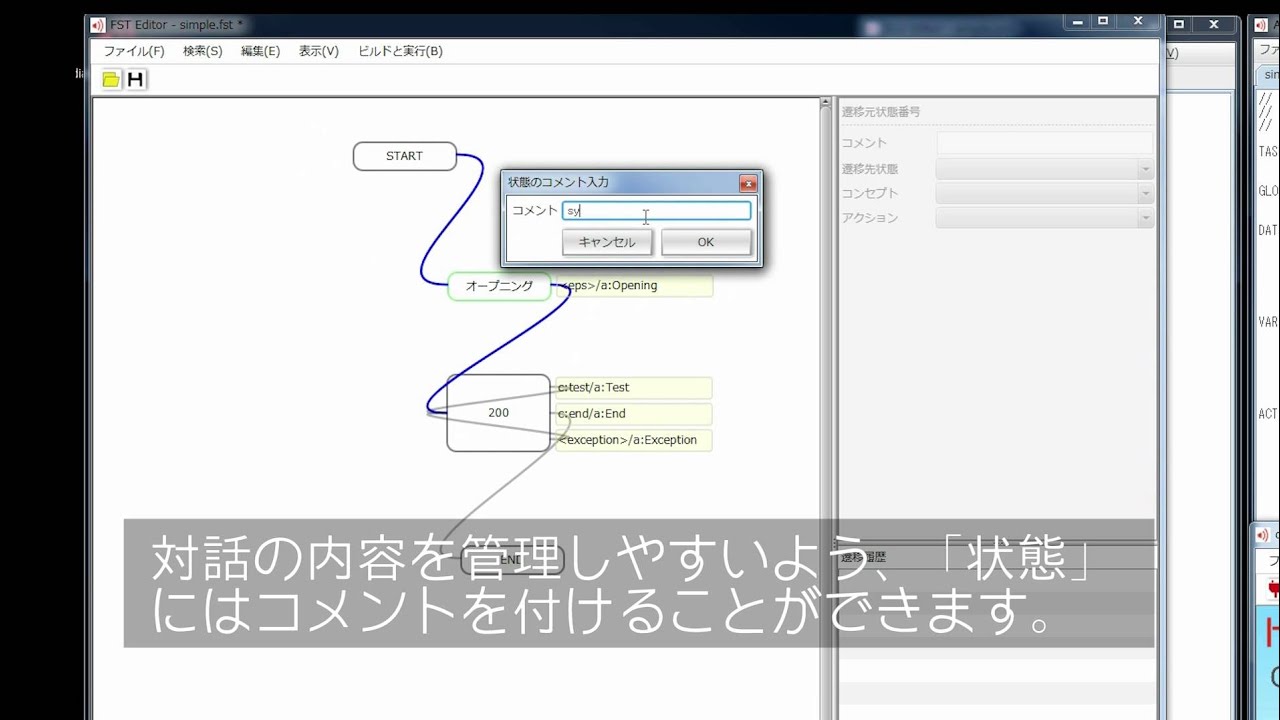The height and width of the screenshot is (720, 1280).
Task: Confirm comment with OK button
Action: (706, 242)
